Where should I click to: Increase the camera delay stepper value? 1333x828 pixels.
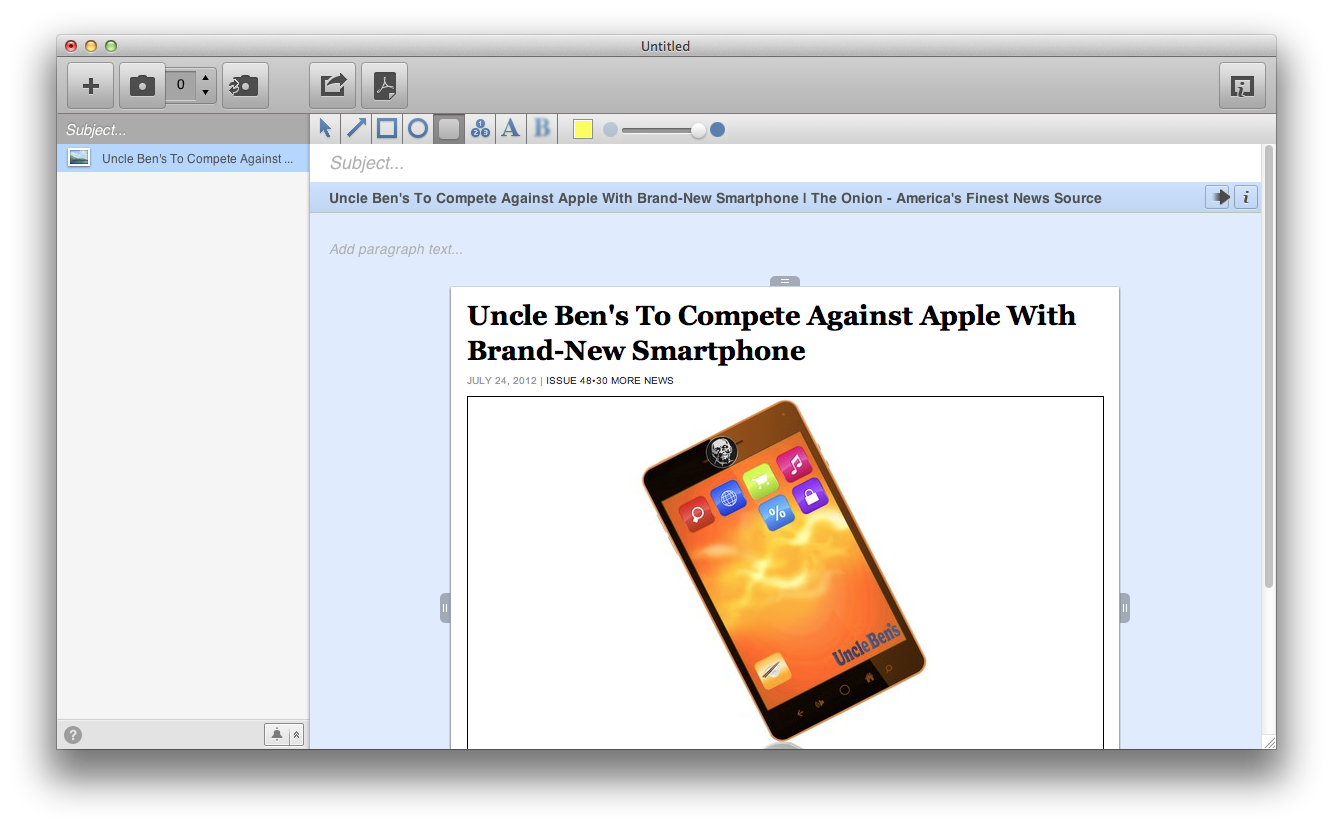pos(205,77)
